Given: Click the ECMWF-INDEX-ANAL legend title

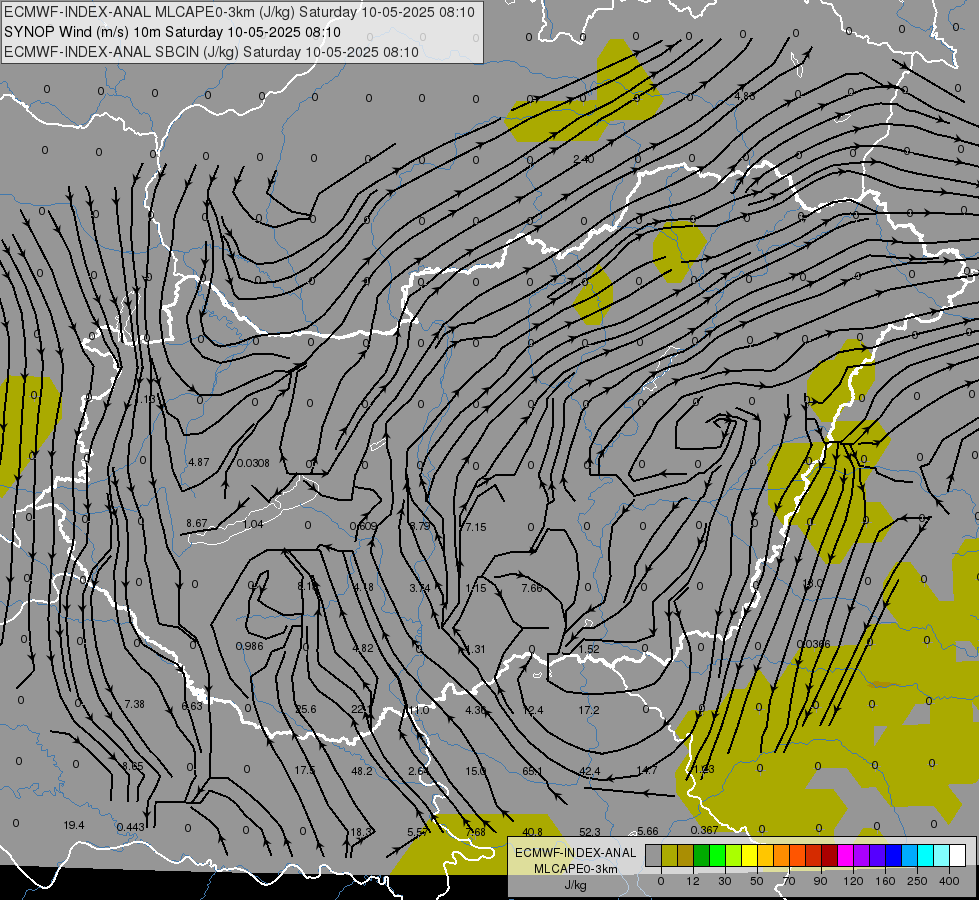Looking at the screenshot, I should [x=575, y=853].
